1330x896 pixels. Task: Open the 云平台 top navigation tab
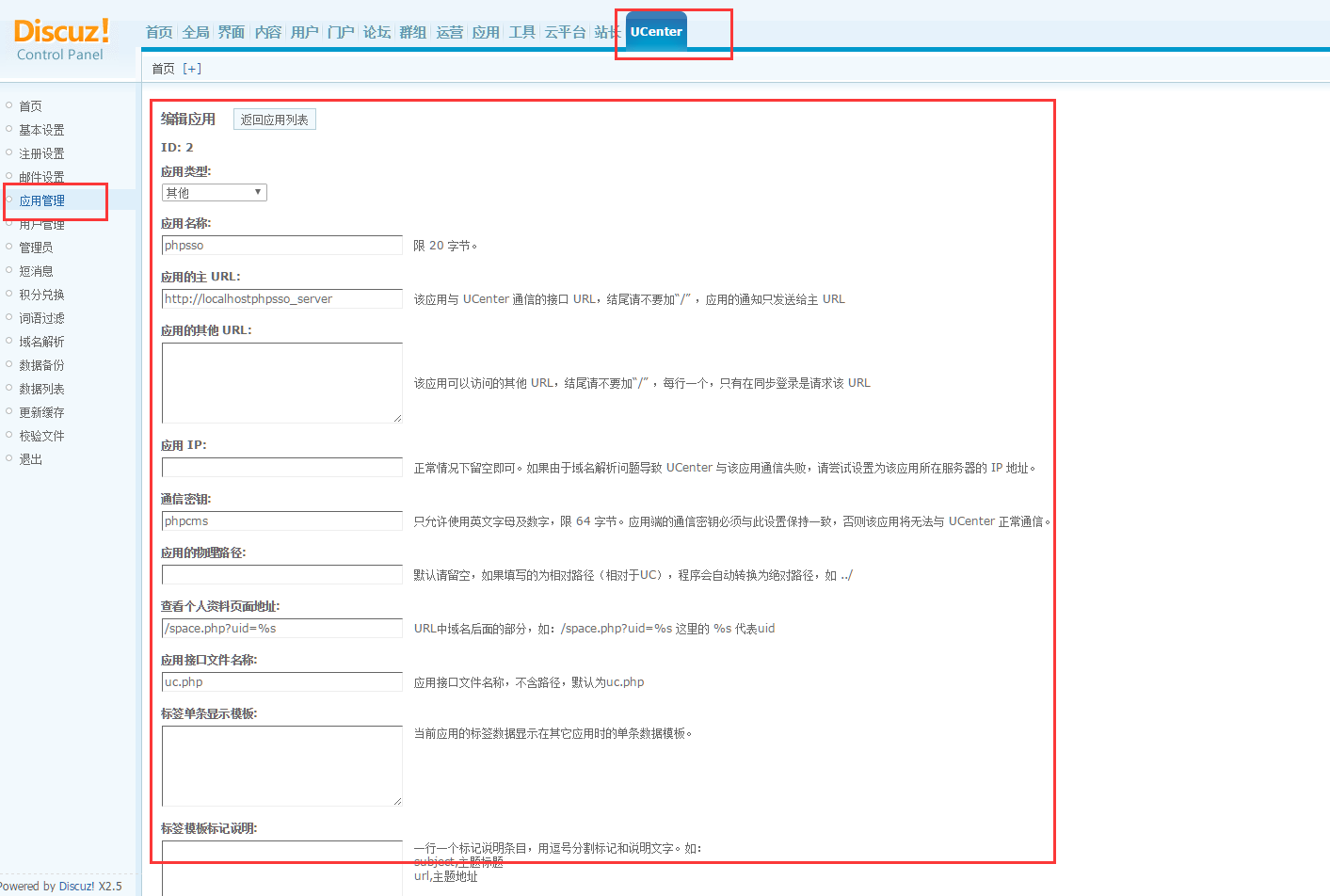pyautogui.click(x=566, y=32)
